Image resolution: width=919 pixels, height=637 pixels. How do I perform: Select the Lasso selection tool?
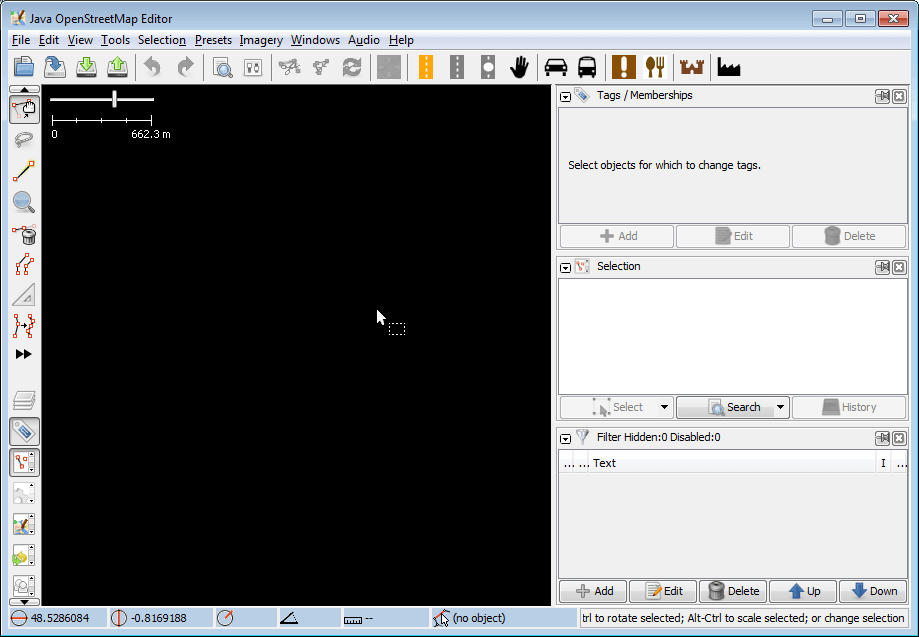(24, 139)
